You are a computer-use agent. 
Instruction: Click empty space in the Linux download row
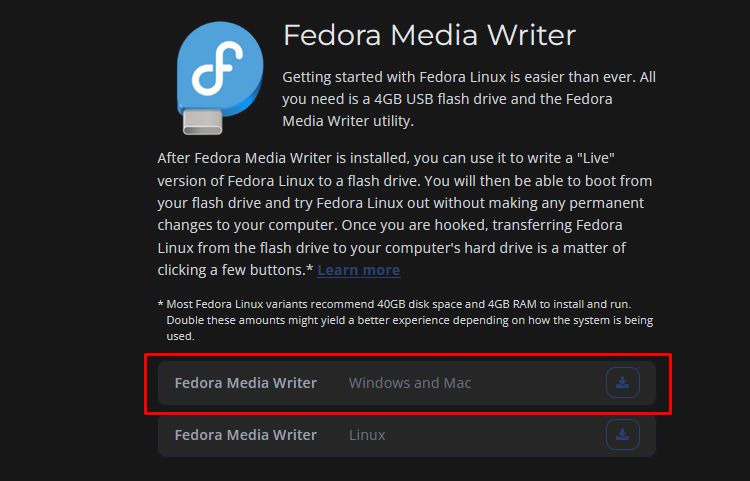(500, 435)
